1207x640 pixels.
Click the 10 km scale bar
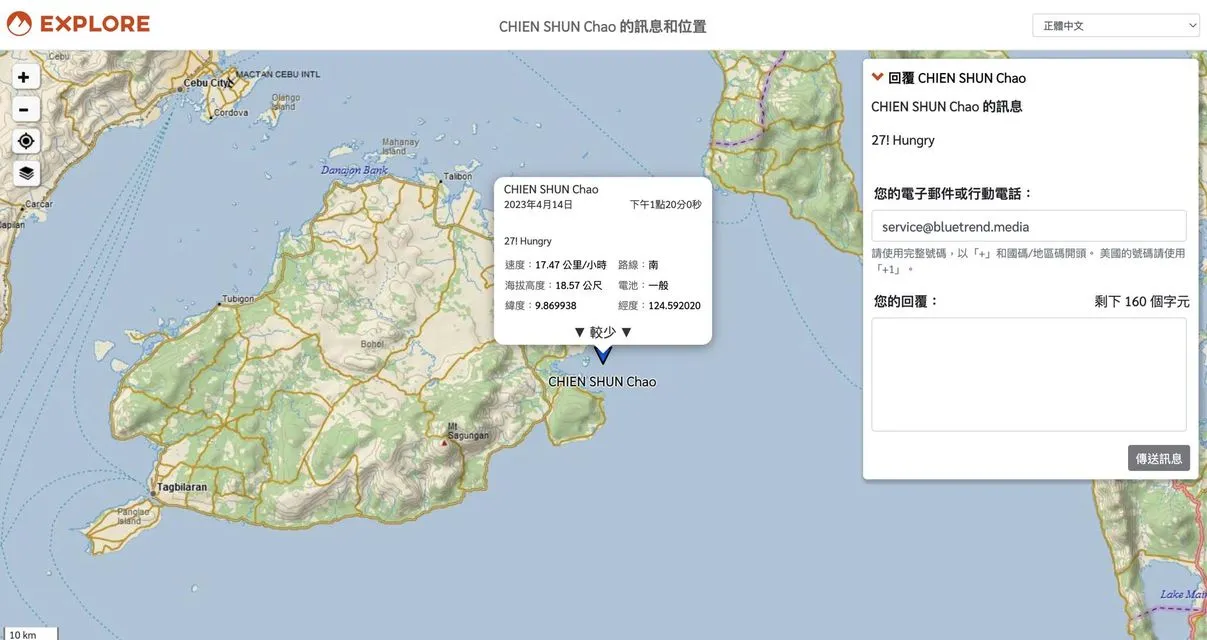point(30,634)
